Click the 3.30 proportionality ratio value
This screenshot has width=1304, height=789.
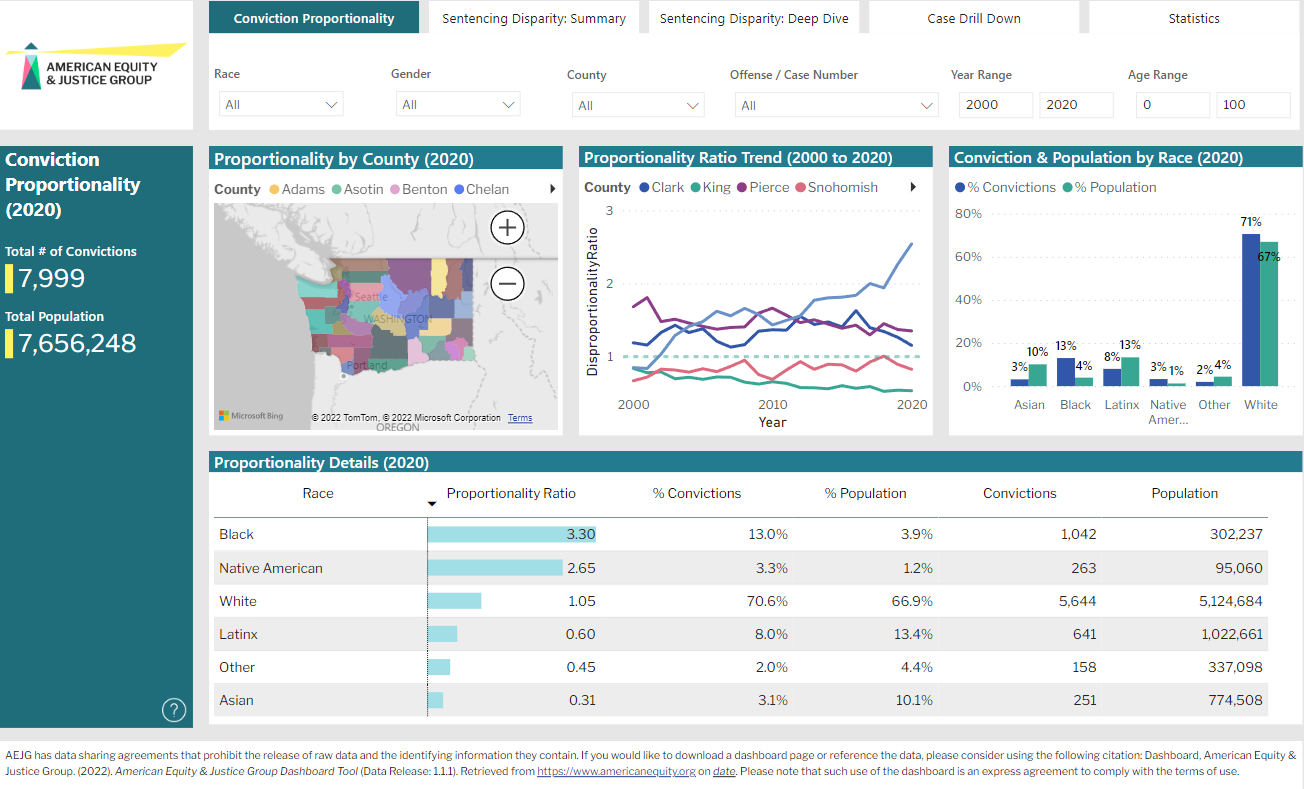[x=580, y=534]
